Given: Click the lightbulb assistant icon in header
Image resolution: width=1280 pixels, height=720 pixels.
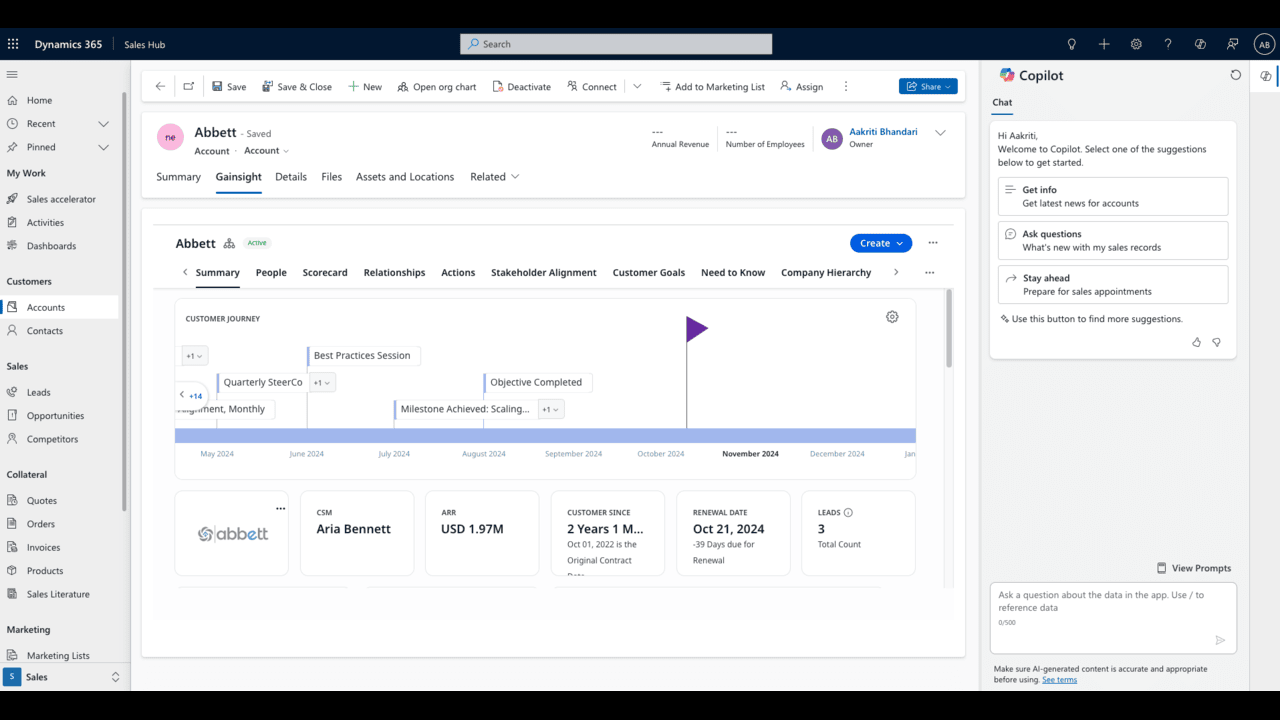Looking at the screenshot, I should coord(1072,44).
